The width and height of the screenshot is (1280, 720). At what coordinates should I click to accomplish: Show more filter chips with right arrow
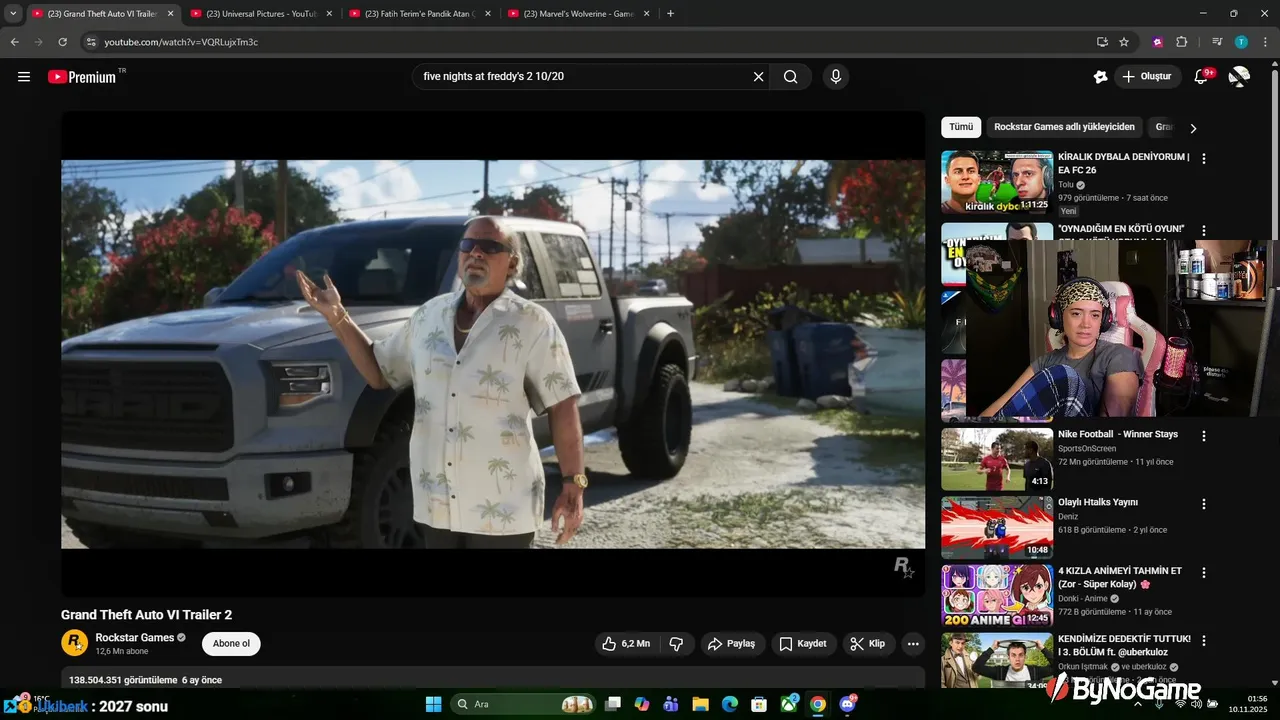tap(1192, 128)
